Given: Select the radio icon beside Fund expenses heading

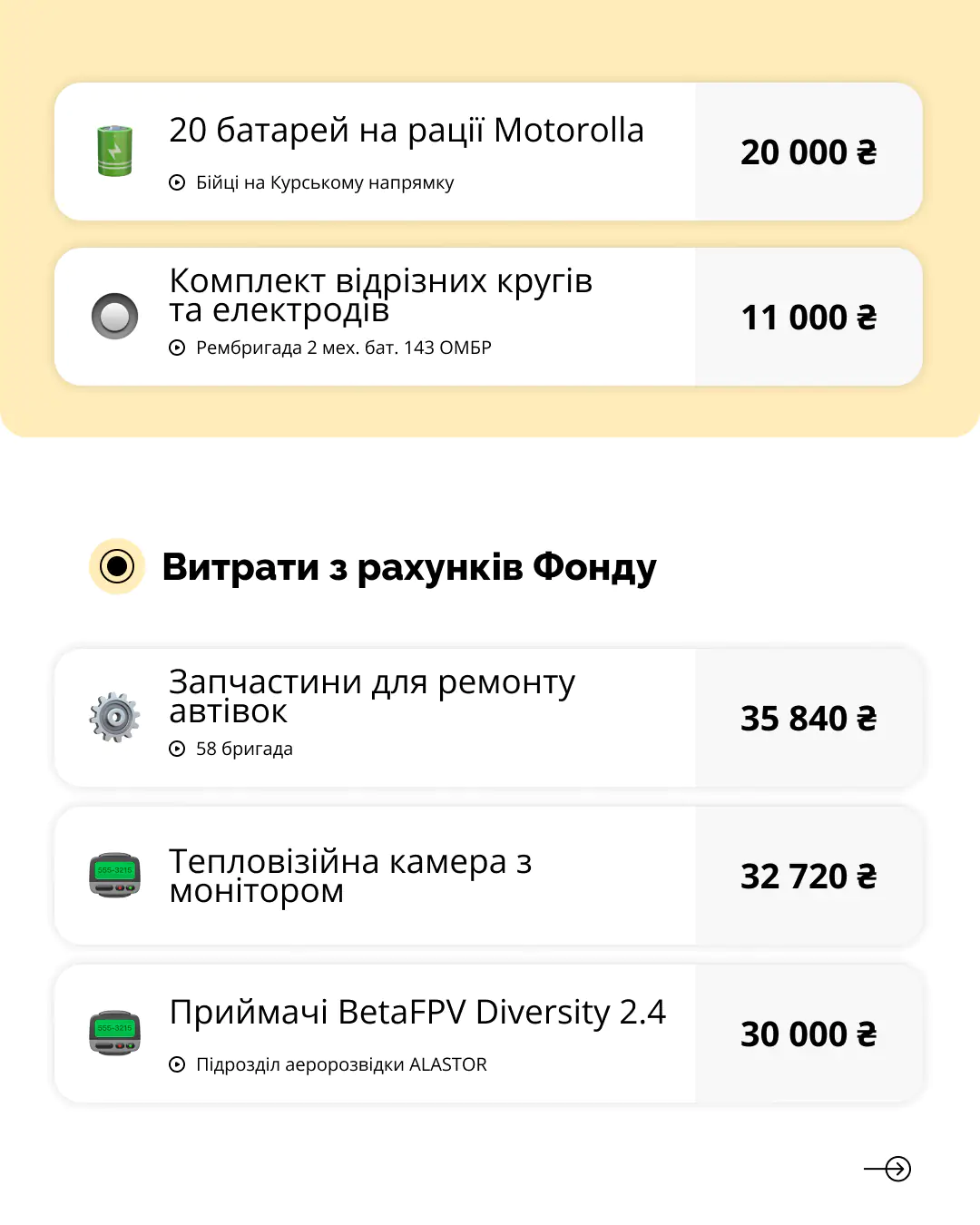Looking at the screenshot, I should 117,567.
